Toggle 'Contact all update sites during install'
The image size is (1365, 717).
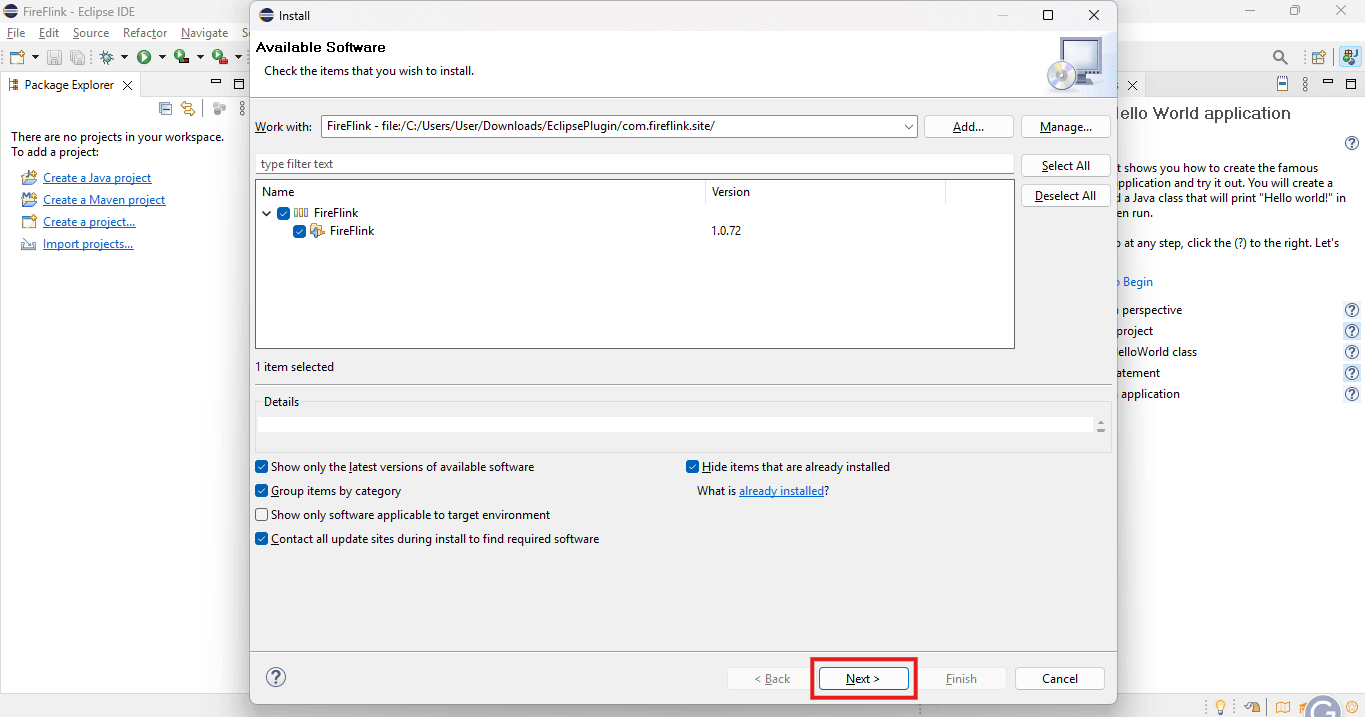(262, 539)
